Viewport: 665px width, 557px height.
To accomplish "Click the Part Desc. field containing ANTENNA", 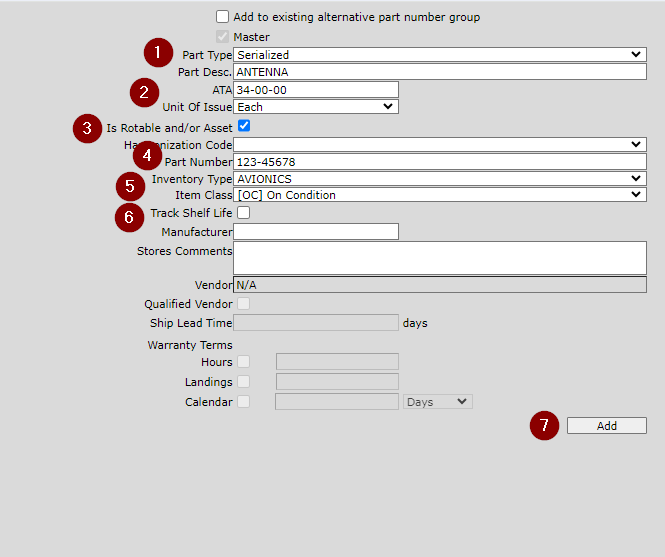I will click(x=440, y=73).
